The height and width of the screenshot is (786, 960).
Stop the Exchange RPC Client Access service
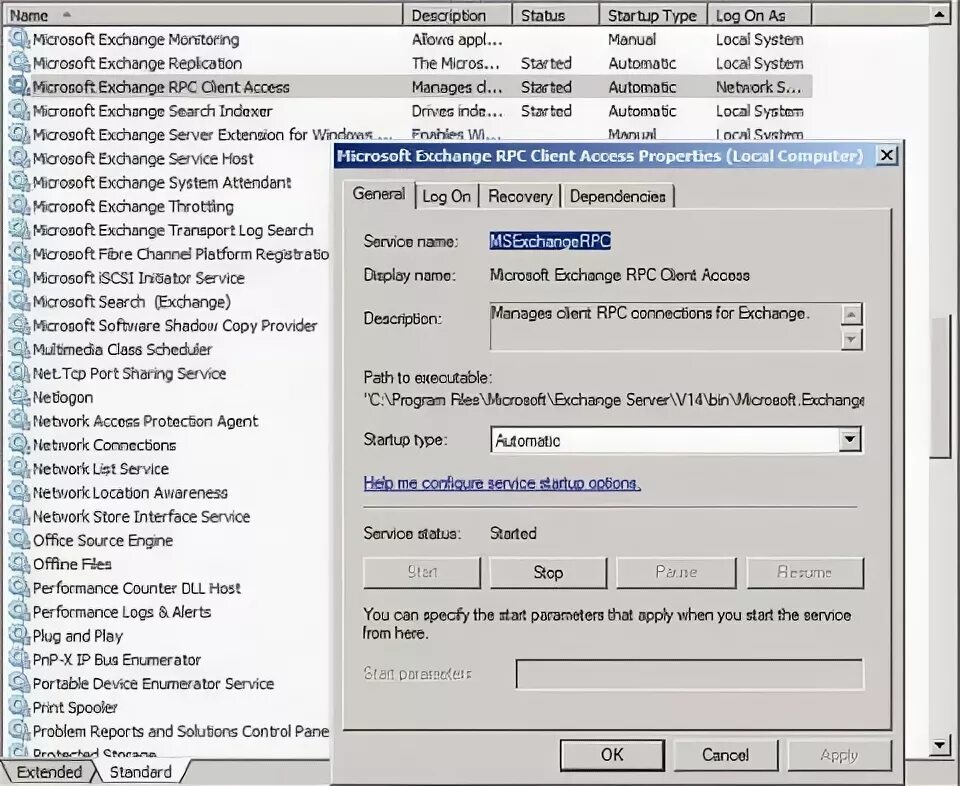(548, 573)
